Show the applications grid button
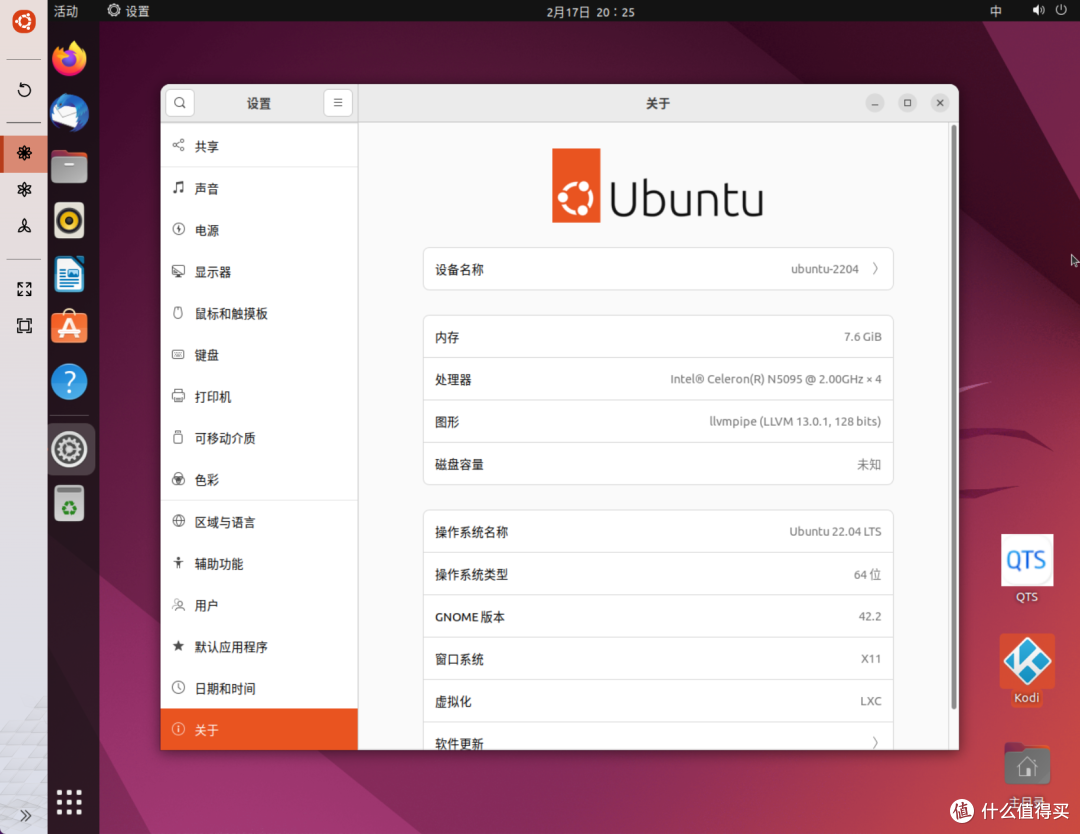 (70, 802)
